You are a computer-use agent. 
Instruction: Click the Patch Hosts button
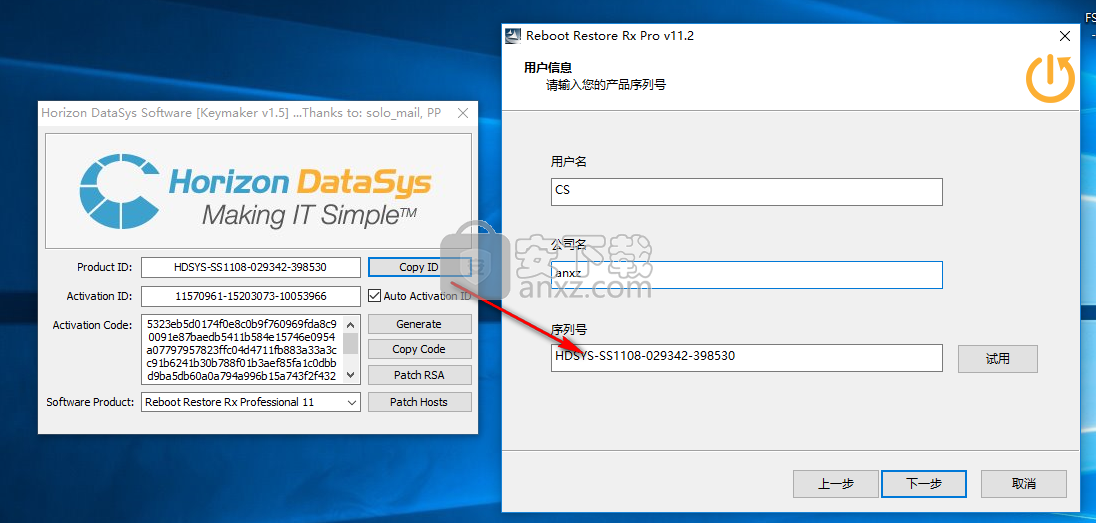[x=419, y=401]
